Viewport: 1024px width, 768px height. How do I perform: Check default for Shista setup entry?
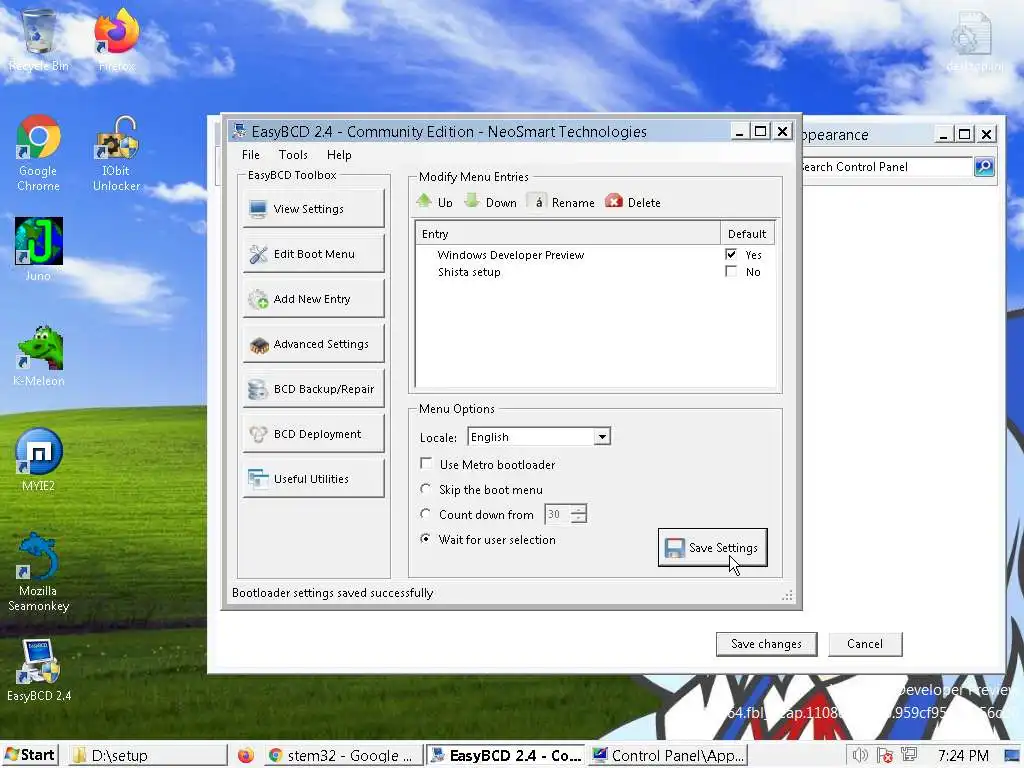tap(731, 271)
